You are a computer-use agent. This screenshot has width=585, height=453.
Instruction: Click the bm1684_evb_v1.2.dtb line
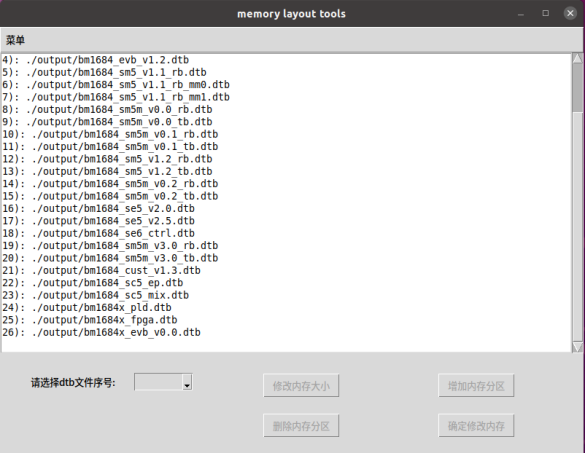pos(96,60)
